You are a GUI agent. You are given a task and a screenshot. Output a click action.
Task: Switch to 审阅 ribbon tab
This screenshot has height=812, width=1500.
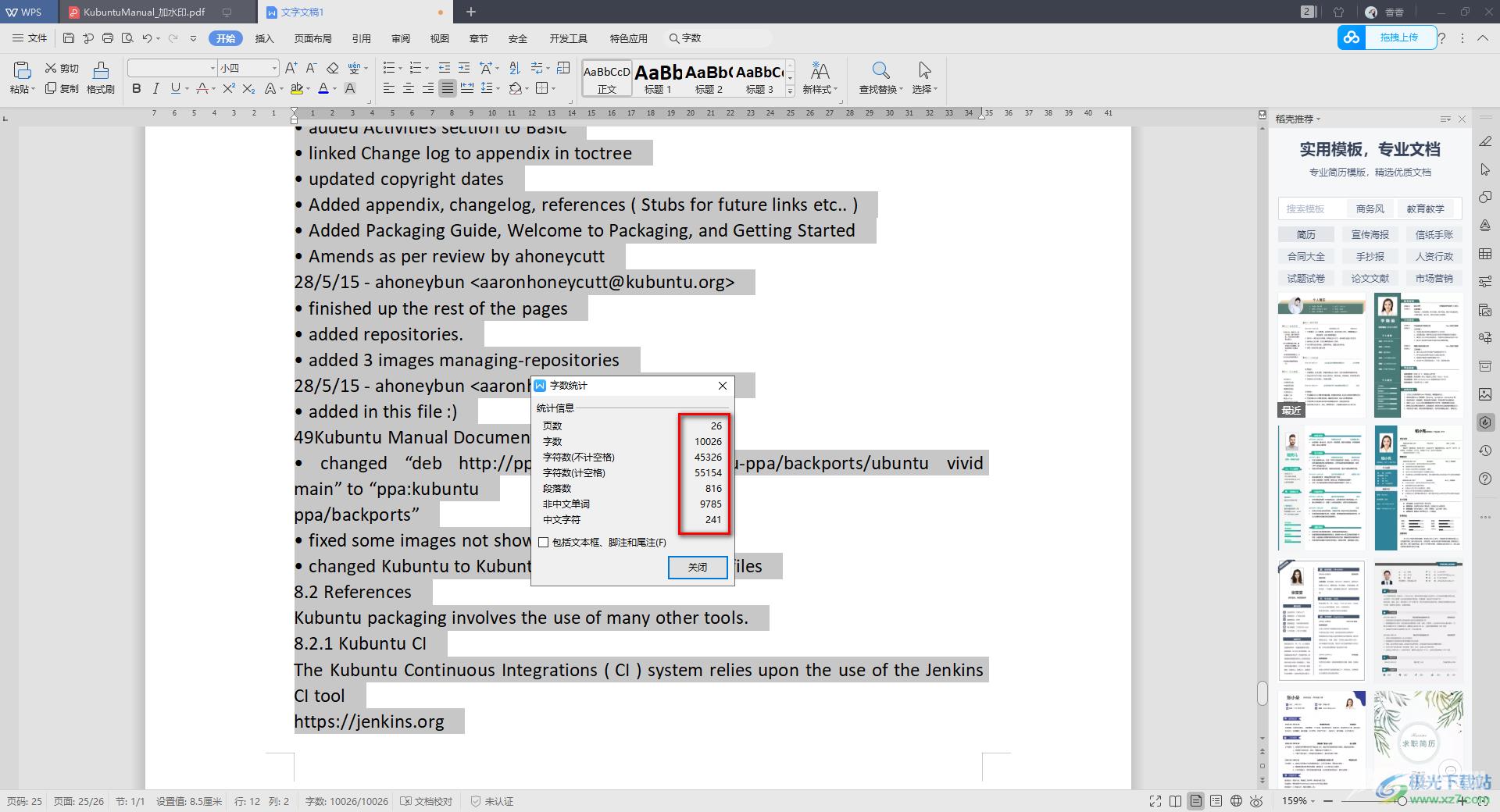(401, 38)
